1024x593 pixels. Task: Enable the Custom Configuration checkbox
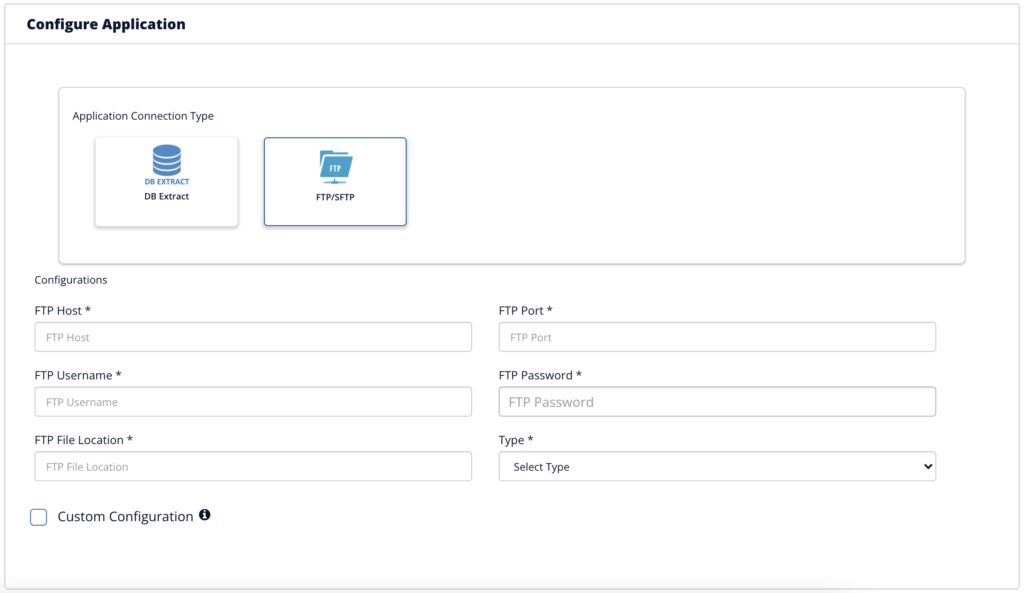(39, 517)
